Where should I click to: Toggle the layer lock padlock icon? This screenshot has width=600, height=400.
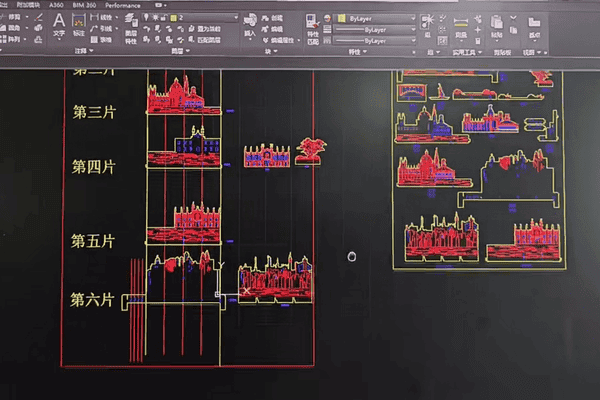(x=164, y=17)
